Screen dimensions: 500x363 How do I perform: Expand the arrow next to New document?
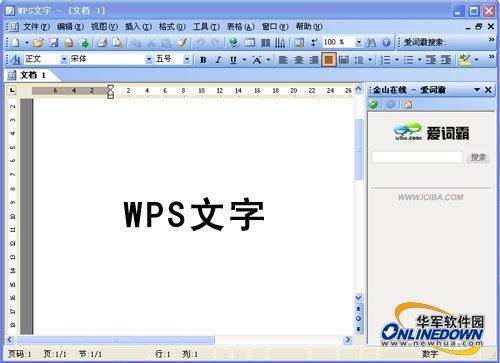click(27, 43)
